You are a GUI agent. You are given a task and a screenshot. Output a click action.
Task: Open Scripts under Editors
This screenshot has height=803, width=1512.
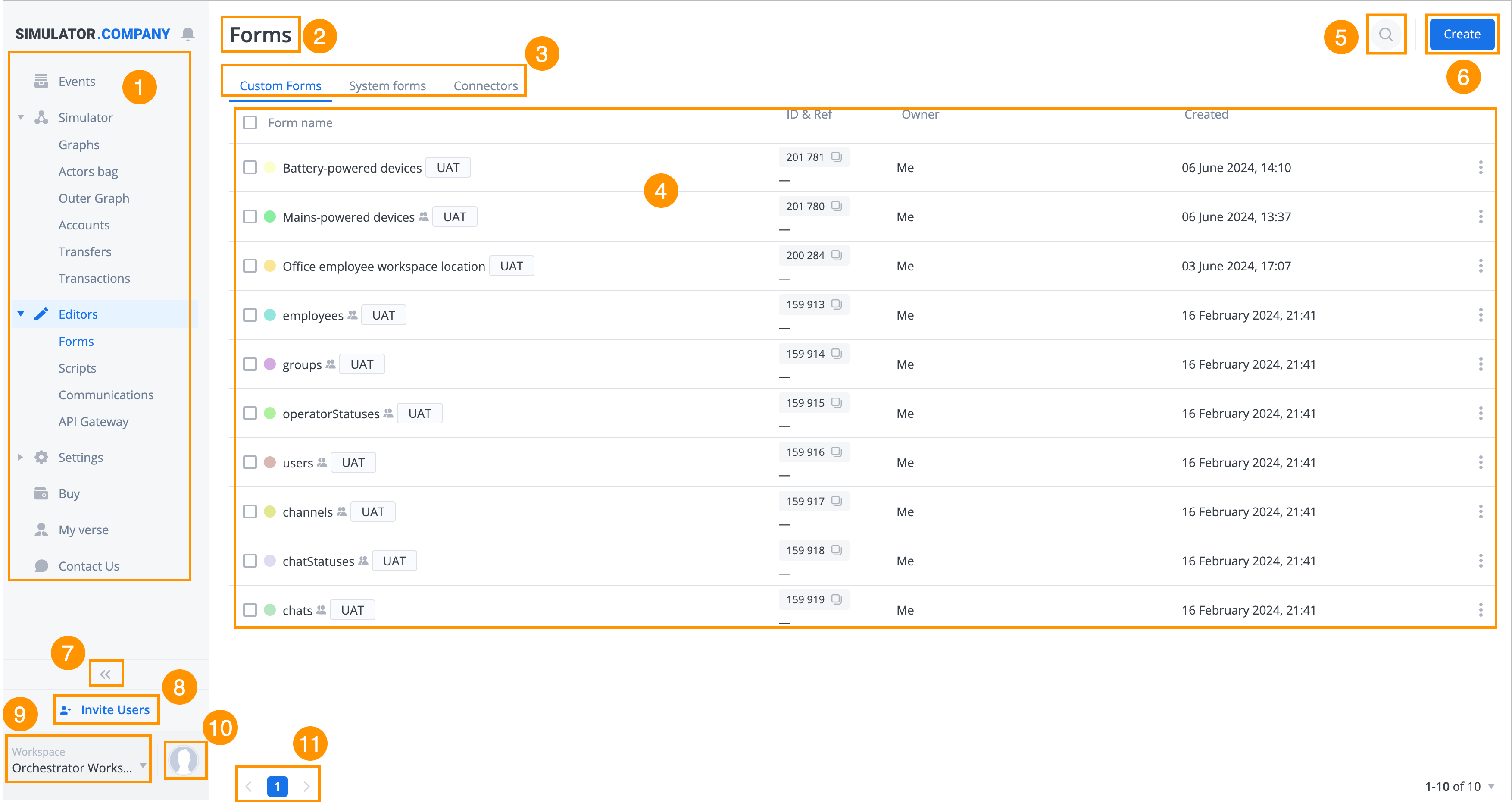pos(77,368)
